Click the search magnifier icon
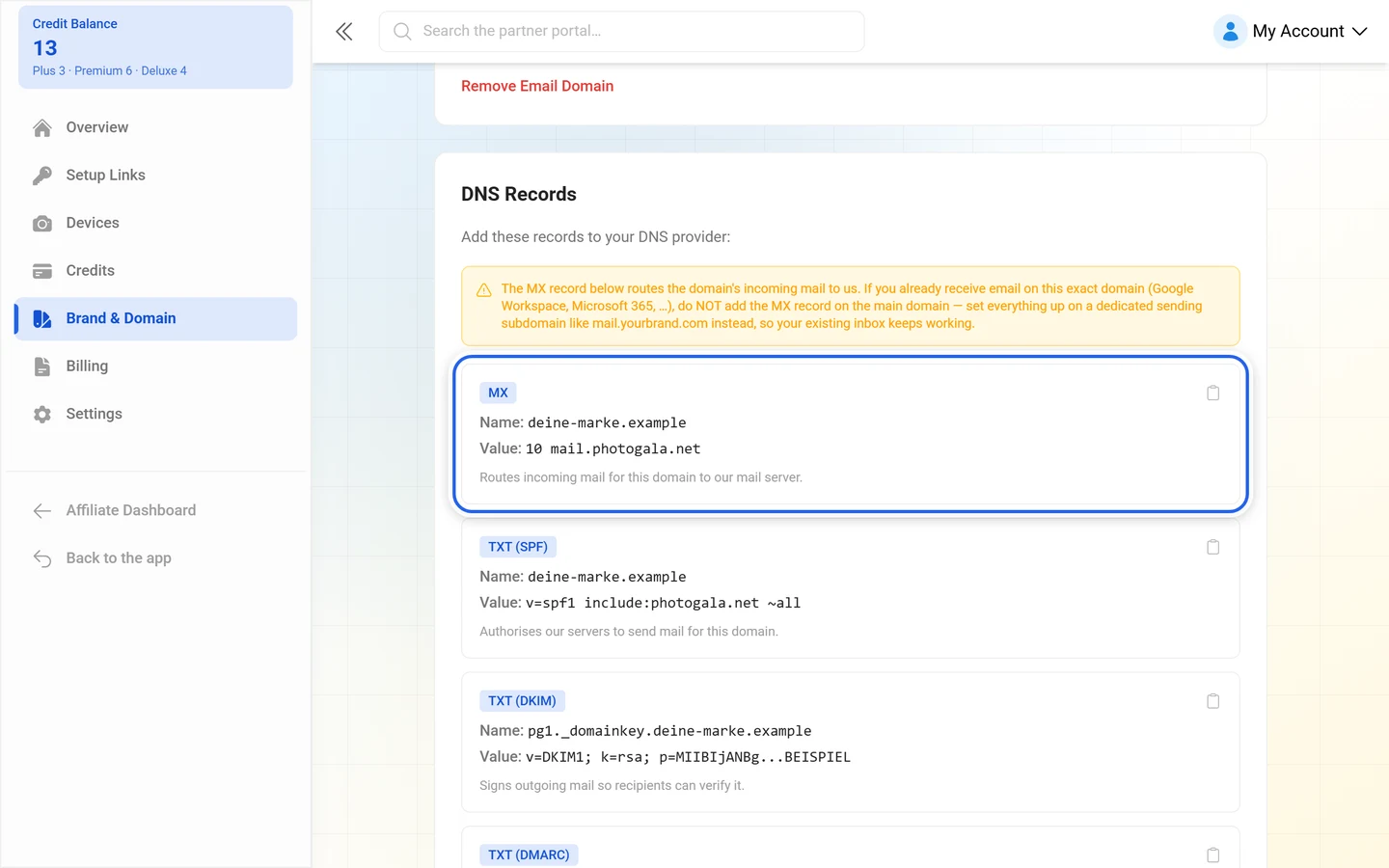This screenshot has height=868, width=1389. point(402,32)
